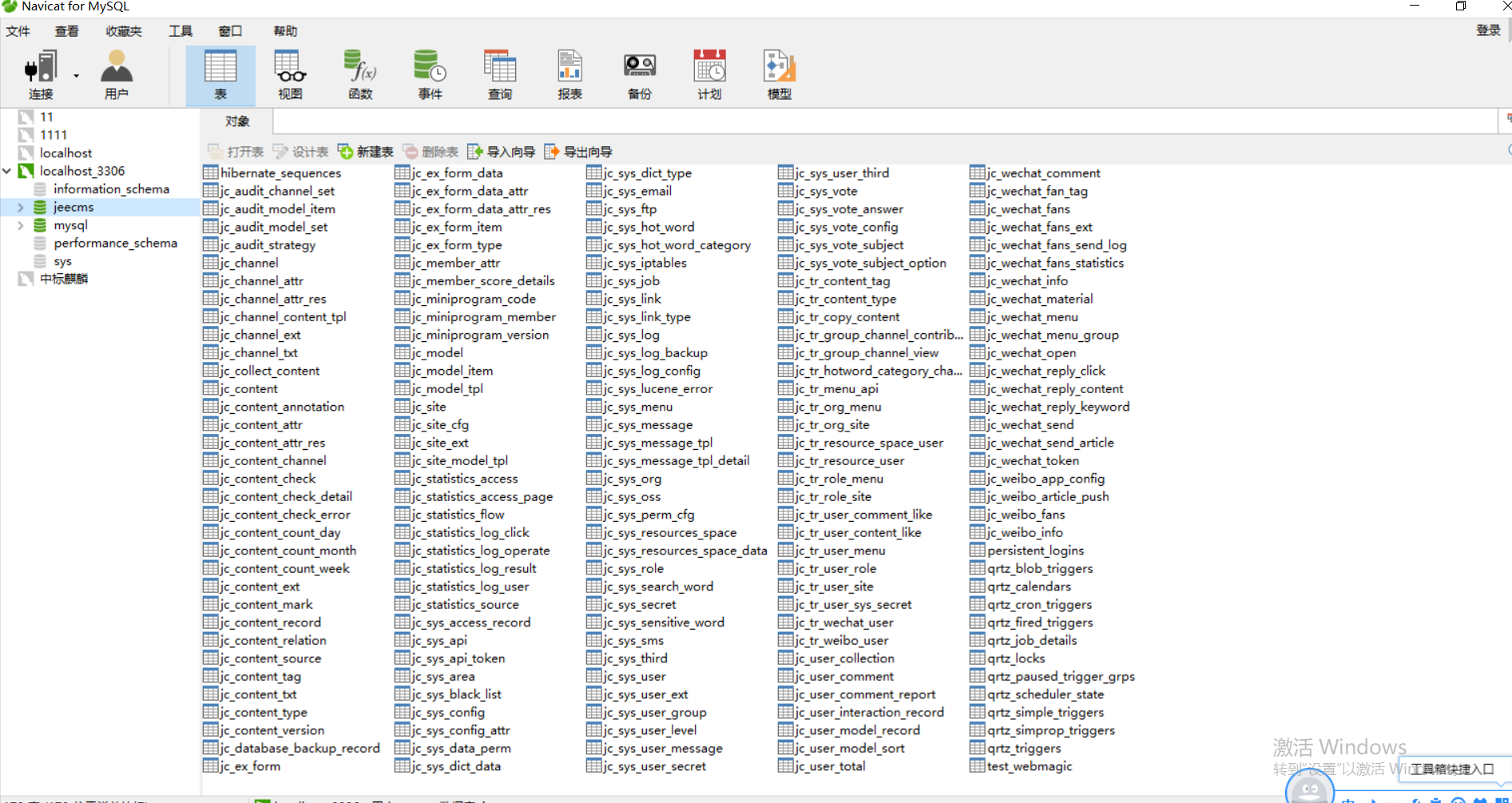
Task: Select the jc_weibo_info table
Action: [x=1025, y=532]
